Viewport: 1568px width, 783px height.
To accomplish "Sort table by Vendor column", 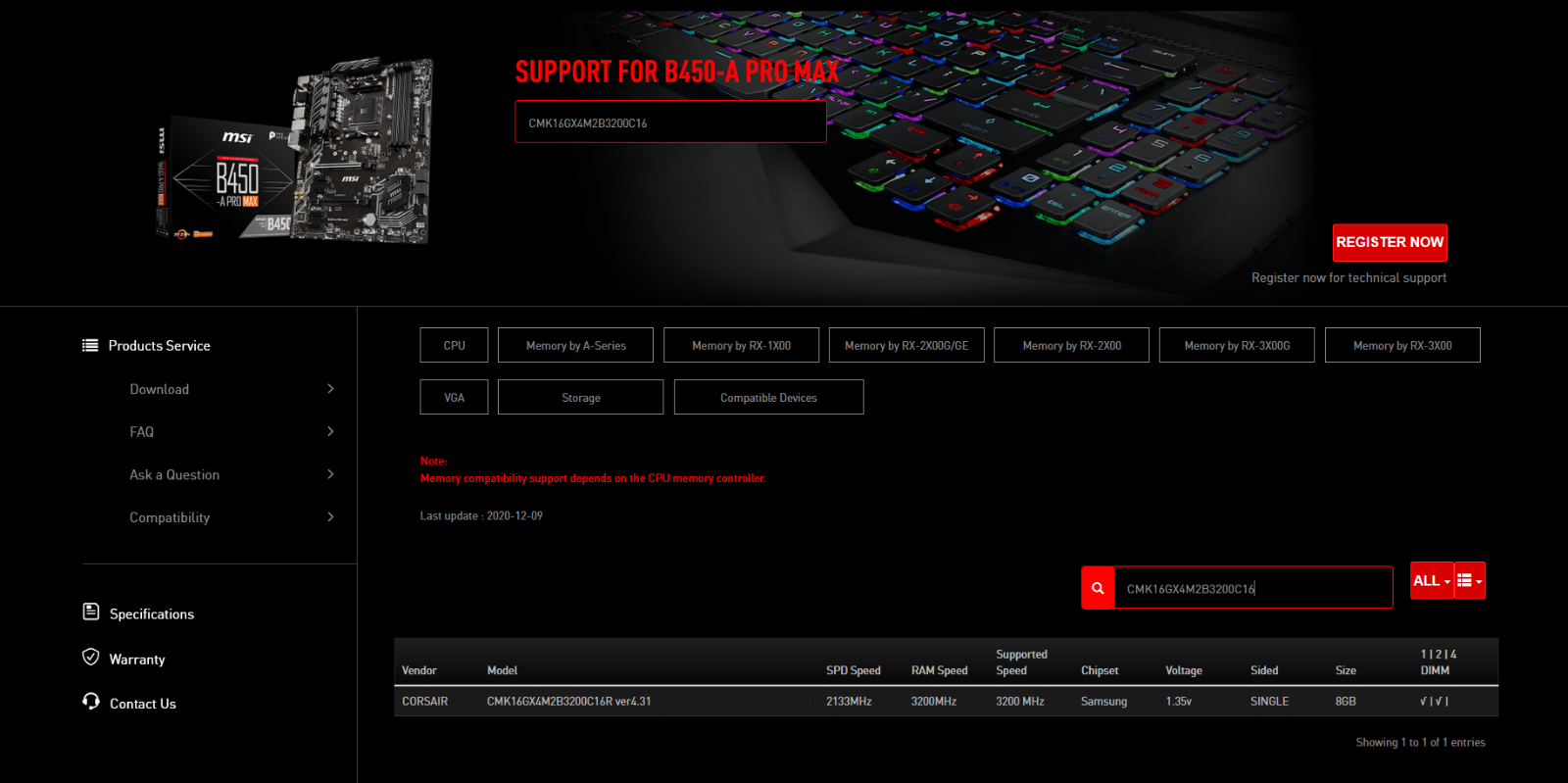I will click(419, 670).
